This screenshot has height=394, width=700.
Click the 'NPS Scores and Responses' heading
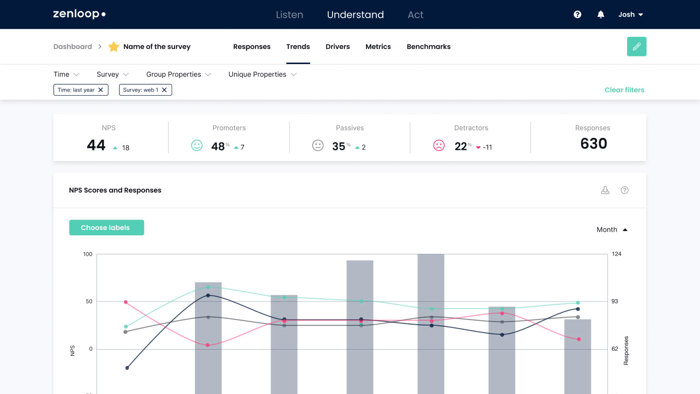[x=115, y=190]
